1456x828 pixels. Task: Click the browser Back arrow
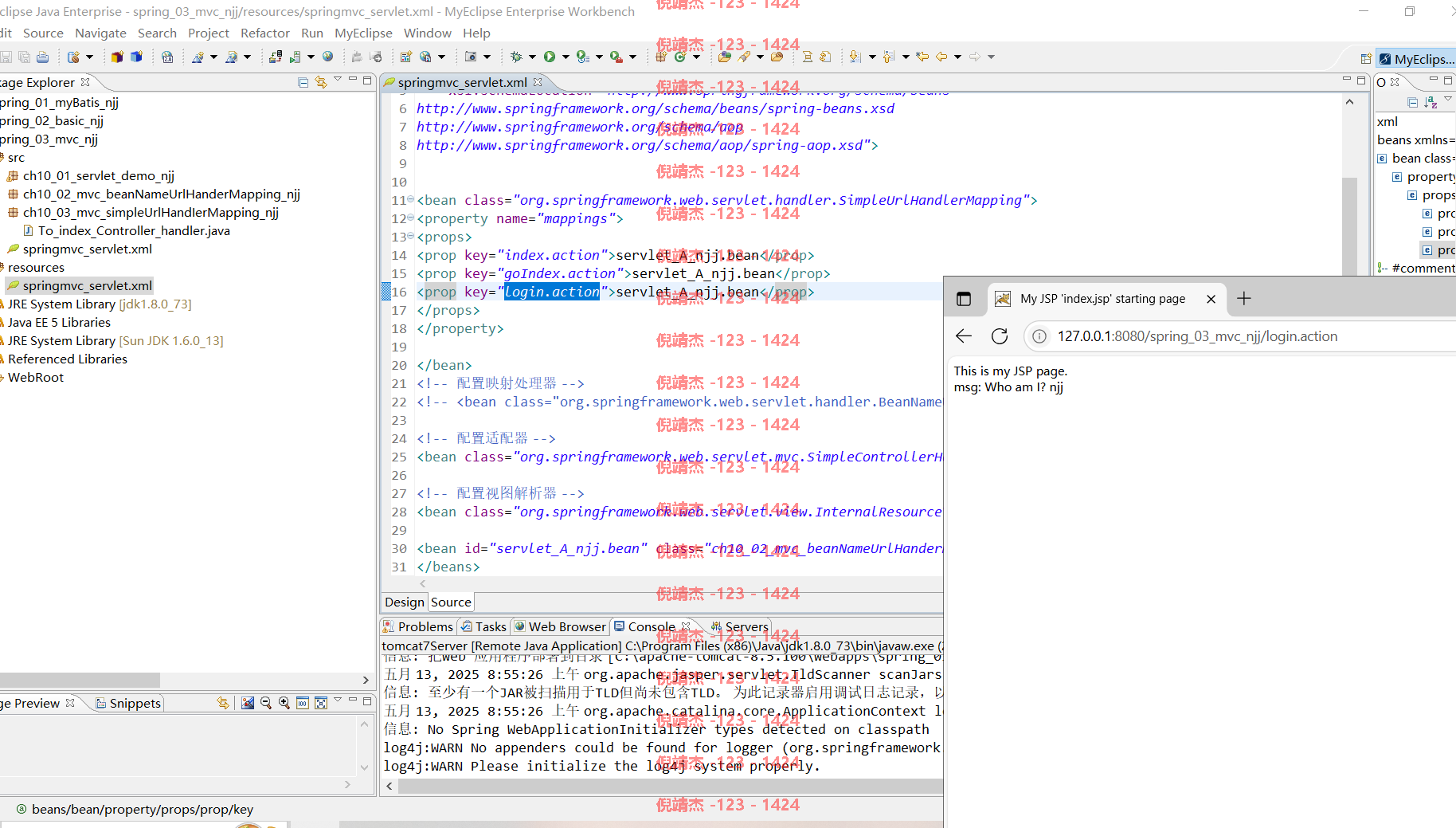[x=964, y=336]
